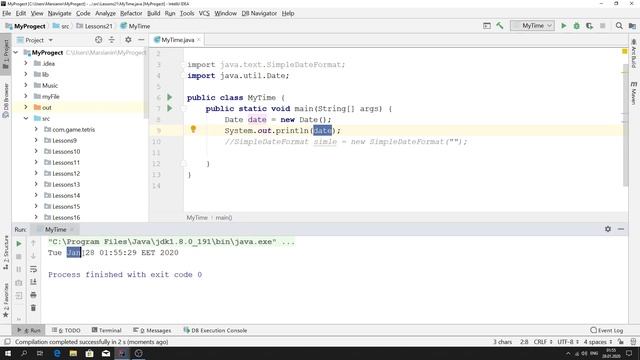640x360 pixels.
Task: Open the Build menu
Action: click(x=153, y=13)
